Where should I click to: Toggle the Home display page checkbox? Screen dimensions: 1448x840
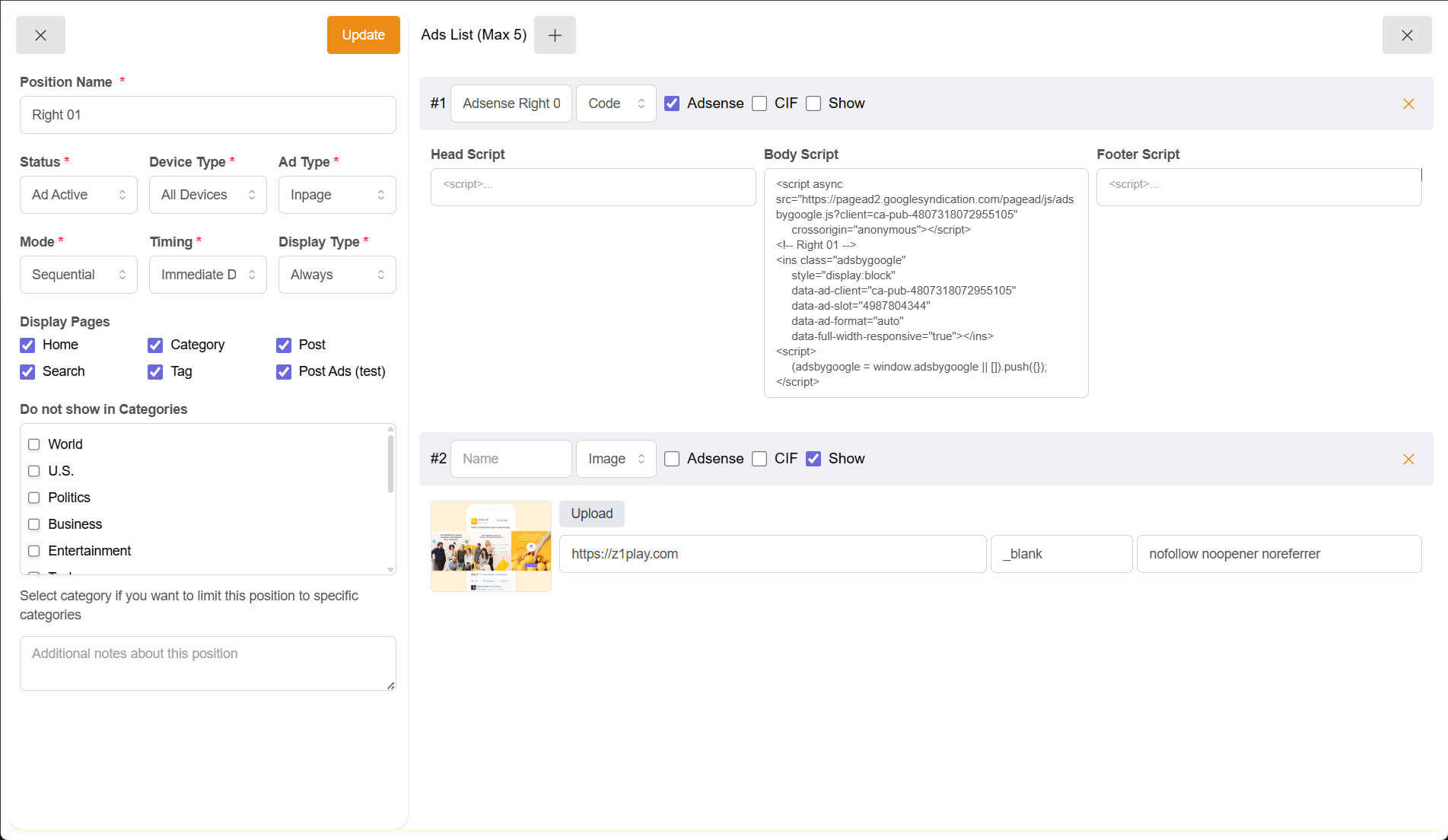click(x=27, y=345)
